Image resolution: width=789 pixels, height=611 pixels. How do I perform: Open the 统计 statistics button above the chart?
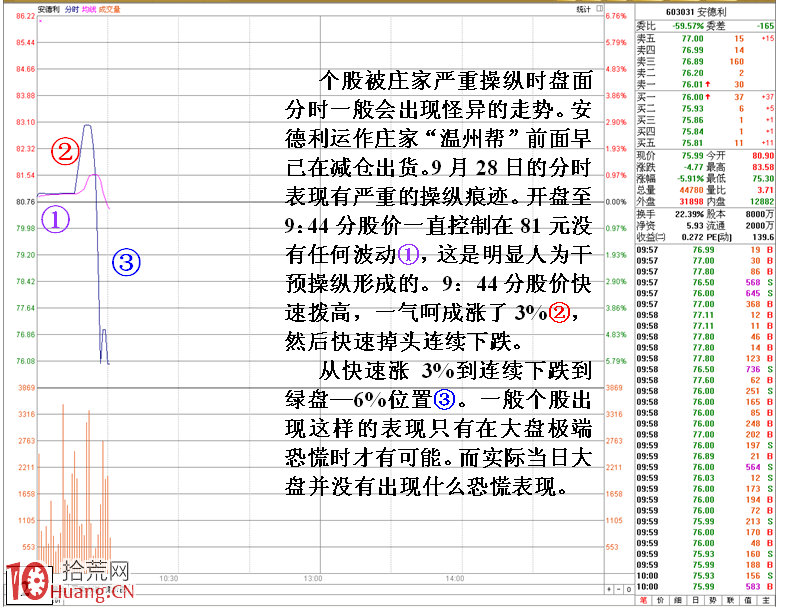point(583,9)
